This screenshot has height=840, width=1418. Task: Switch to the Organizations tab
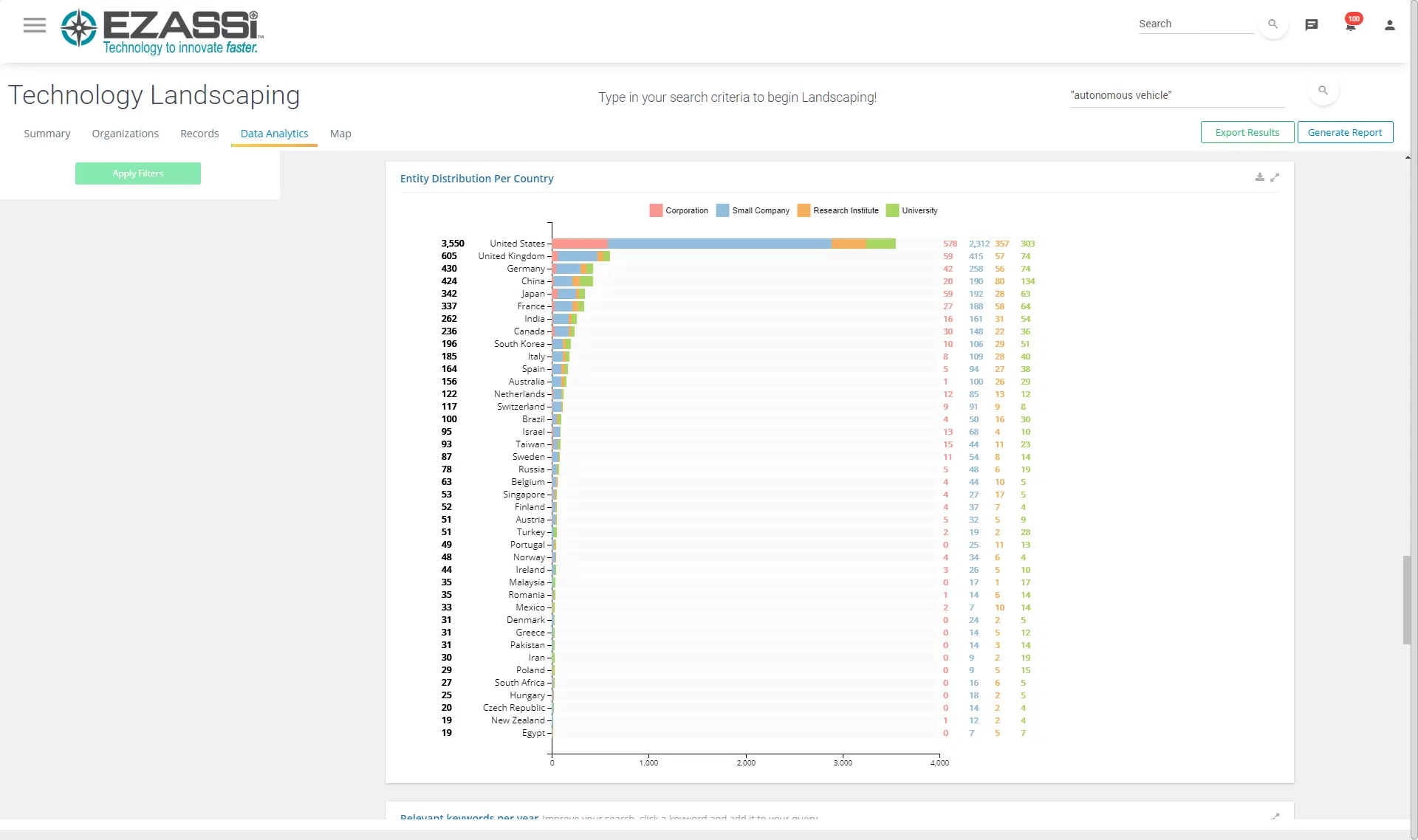[x=125, y=134]
